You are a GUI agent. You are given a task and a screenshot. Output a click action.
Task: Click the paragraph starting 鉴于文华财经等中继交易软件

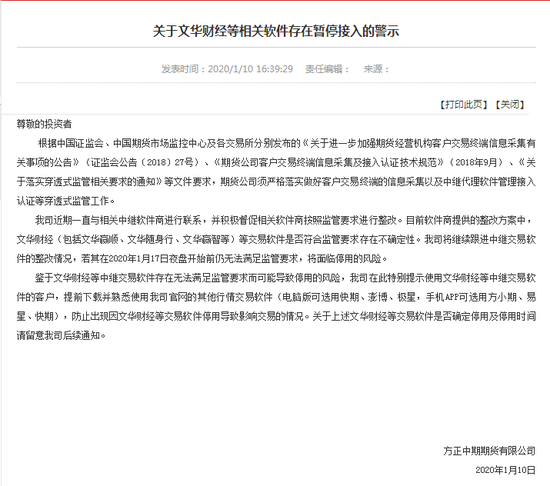point(276,306)
